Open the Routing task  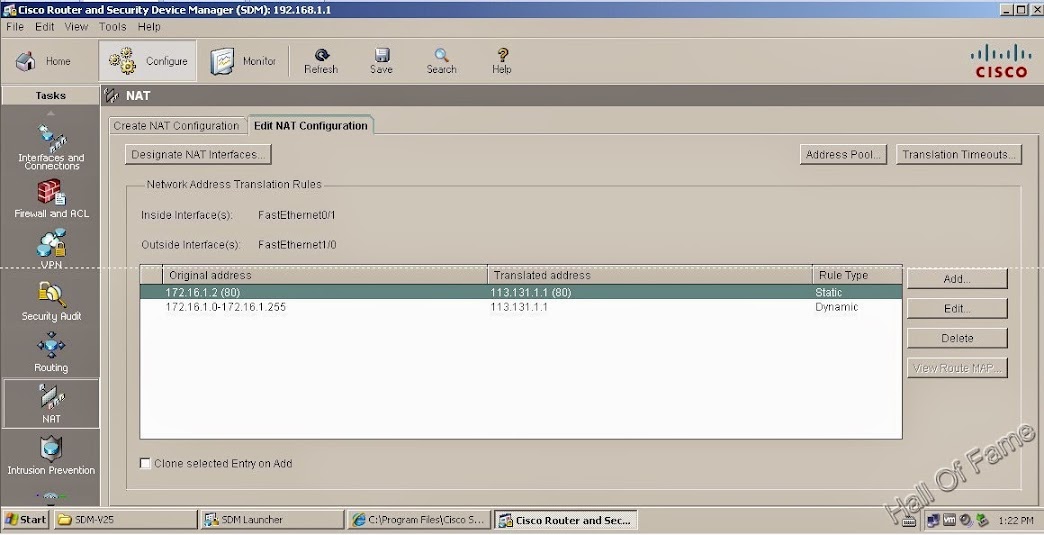(x=51, y=353)
